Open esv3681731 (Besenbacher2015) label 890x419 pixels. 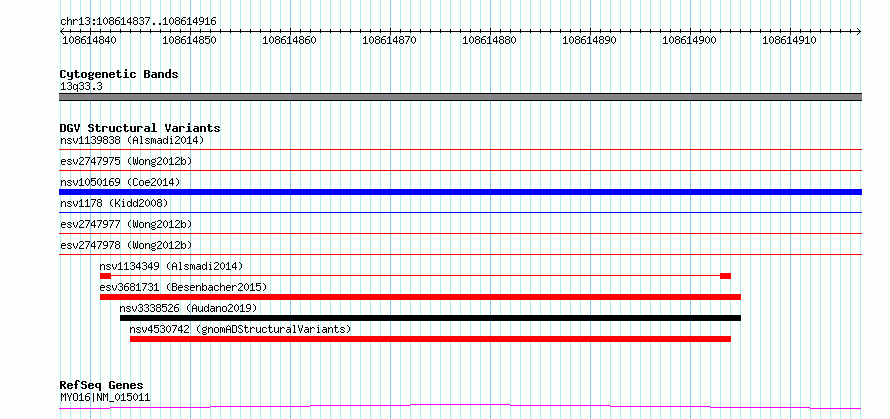tap(183, 287)
